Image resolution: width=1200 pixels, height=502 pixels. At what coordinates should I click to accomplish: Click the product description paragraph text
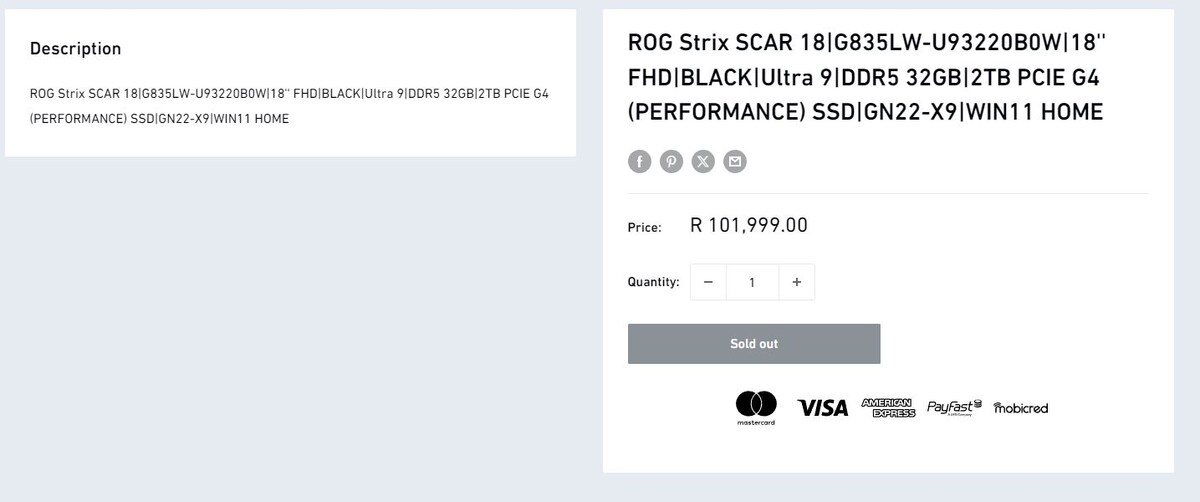pos(289,106)
